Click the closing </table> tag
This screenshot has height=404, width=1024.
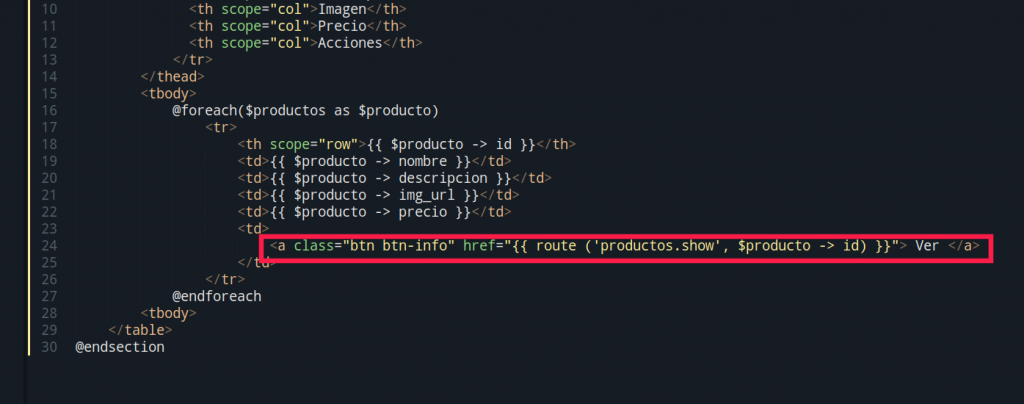pos(140,330)
